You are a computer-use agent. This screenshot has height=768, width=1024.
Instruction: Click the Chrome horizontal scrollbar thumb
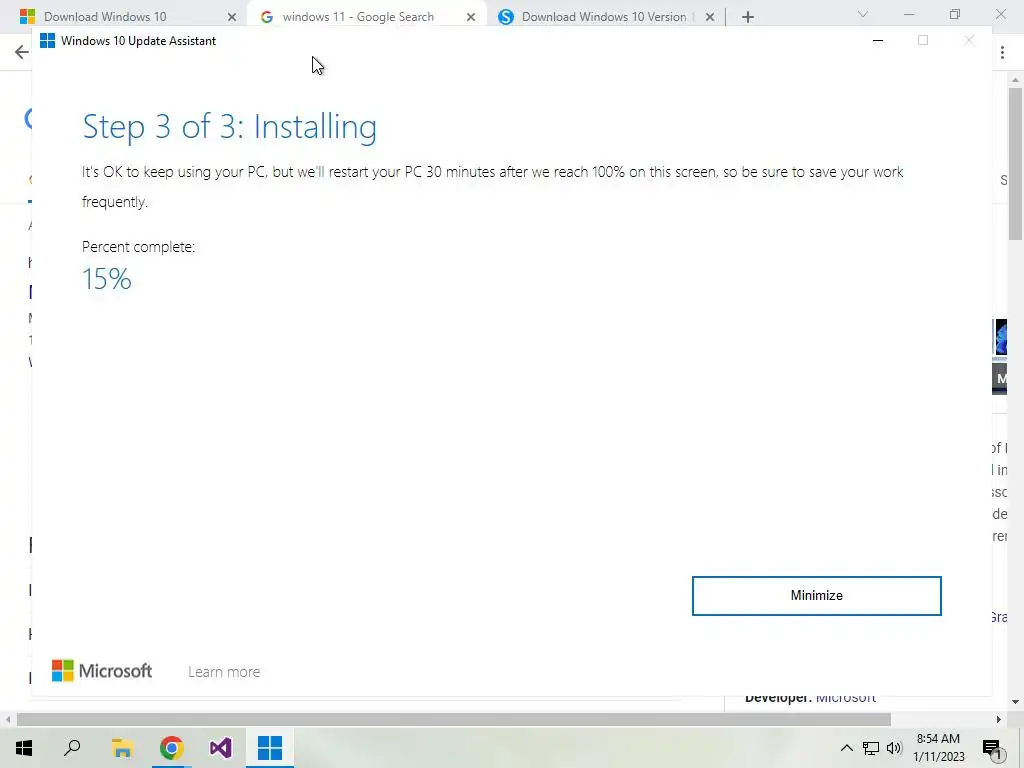click(x=454, y=720)
